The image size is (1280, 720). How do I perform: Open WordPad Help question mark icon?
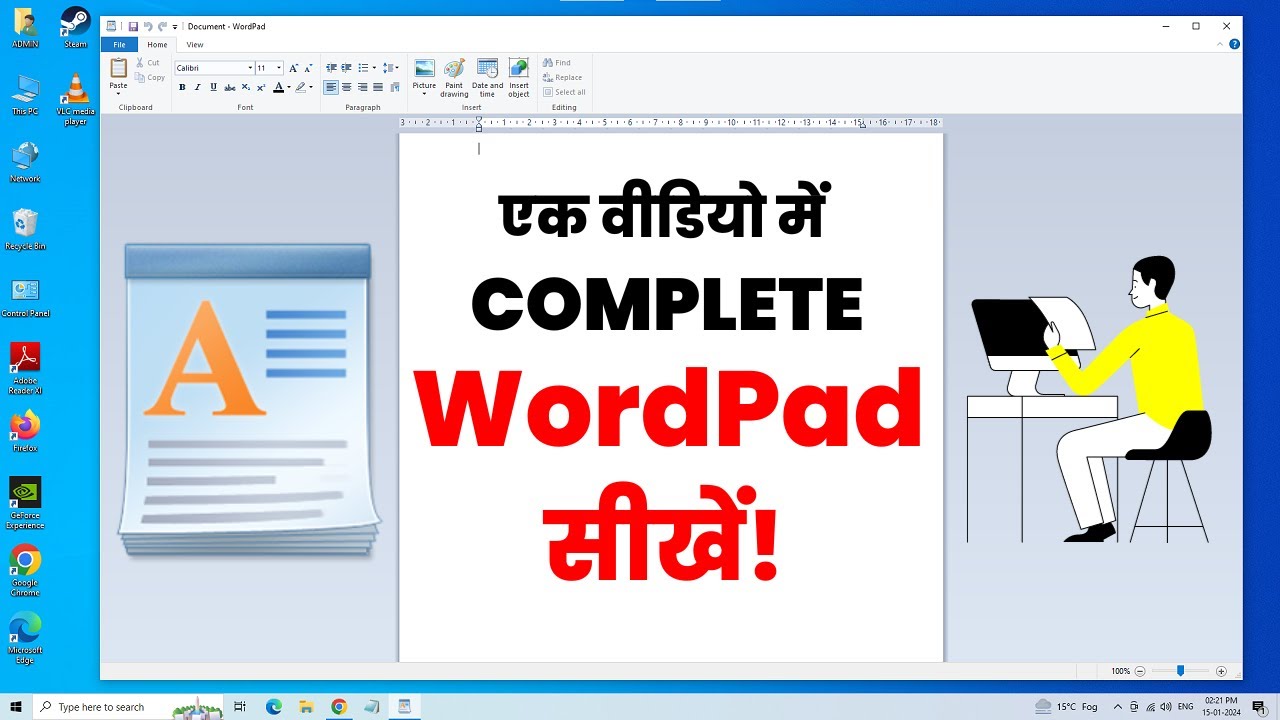(x=1235, y=45)
